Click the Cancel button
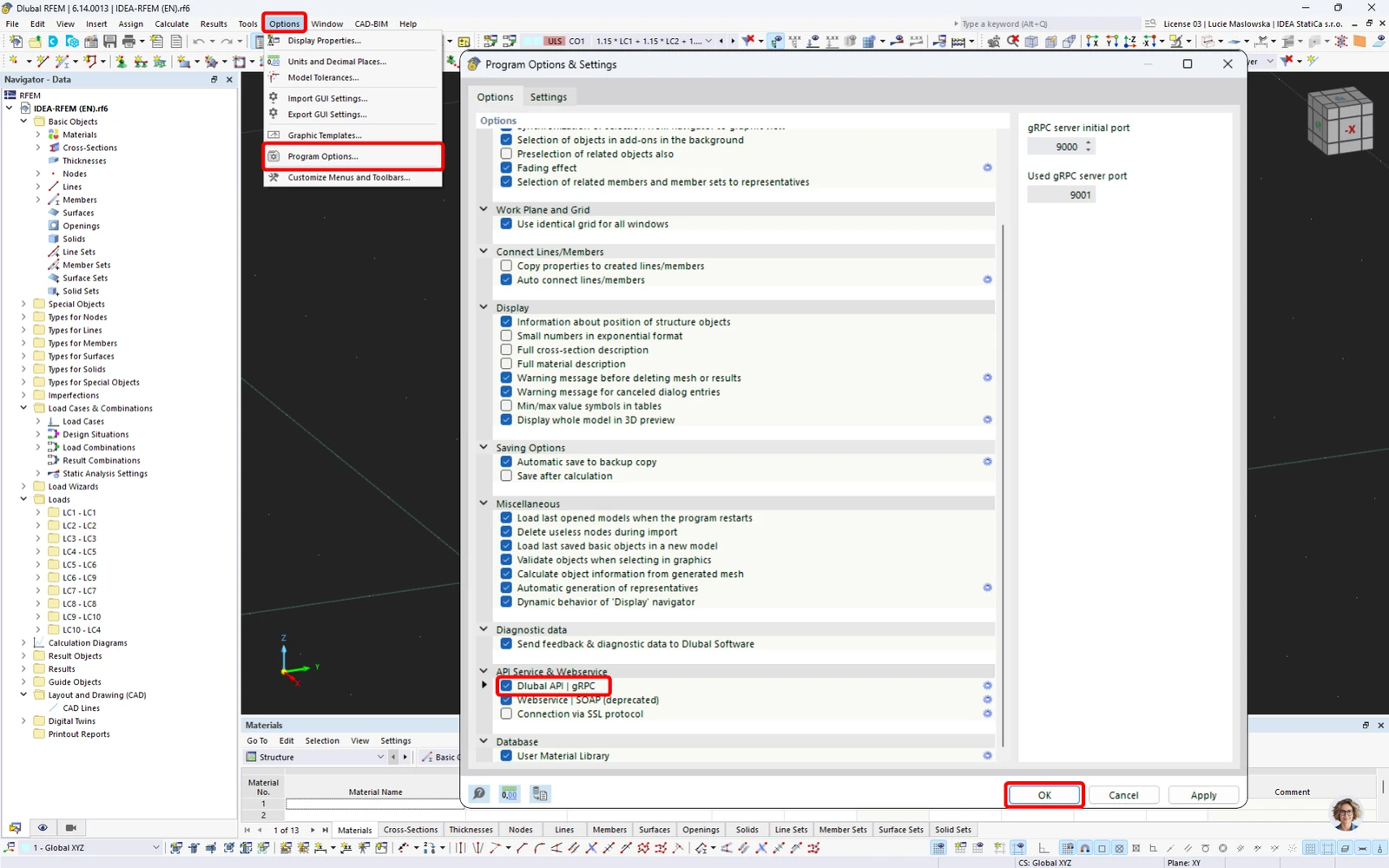The height and width of the screenshot is (868, 1389). click(1123, 795)
